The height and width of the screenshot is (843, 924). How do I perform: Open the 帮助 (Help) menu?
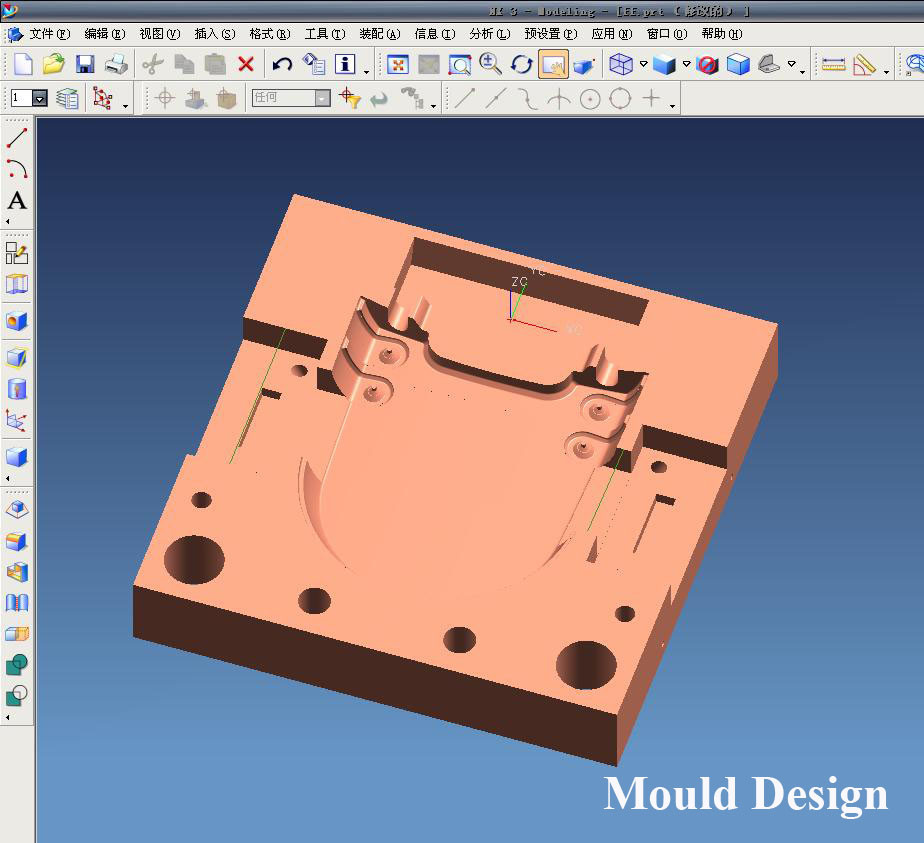click(x=721, y=34)
